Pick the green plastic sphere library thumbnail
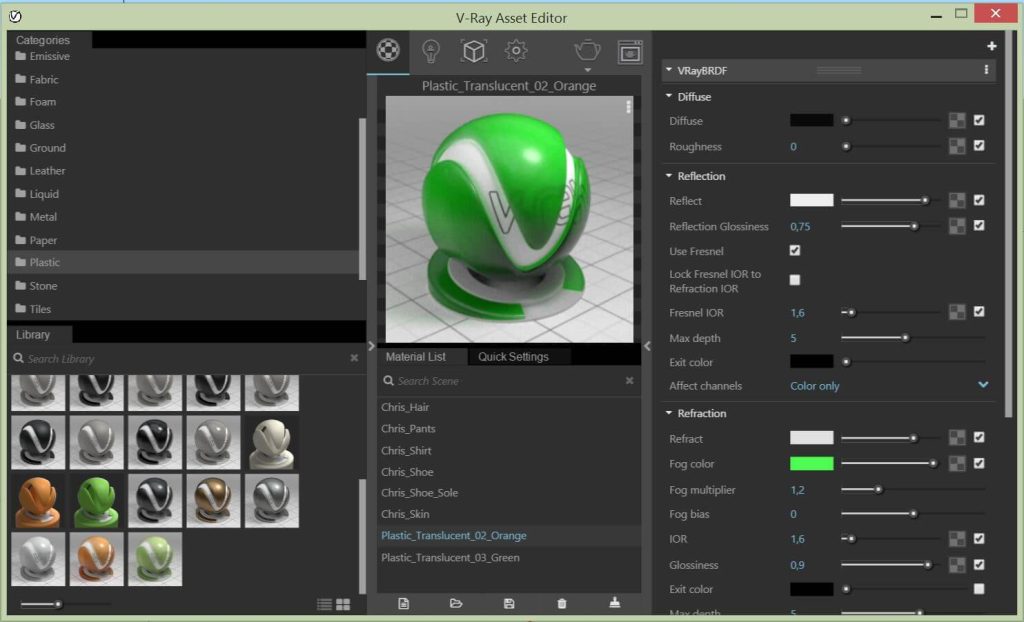This screenshot has width=1024, height=622. [96, 501]
